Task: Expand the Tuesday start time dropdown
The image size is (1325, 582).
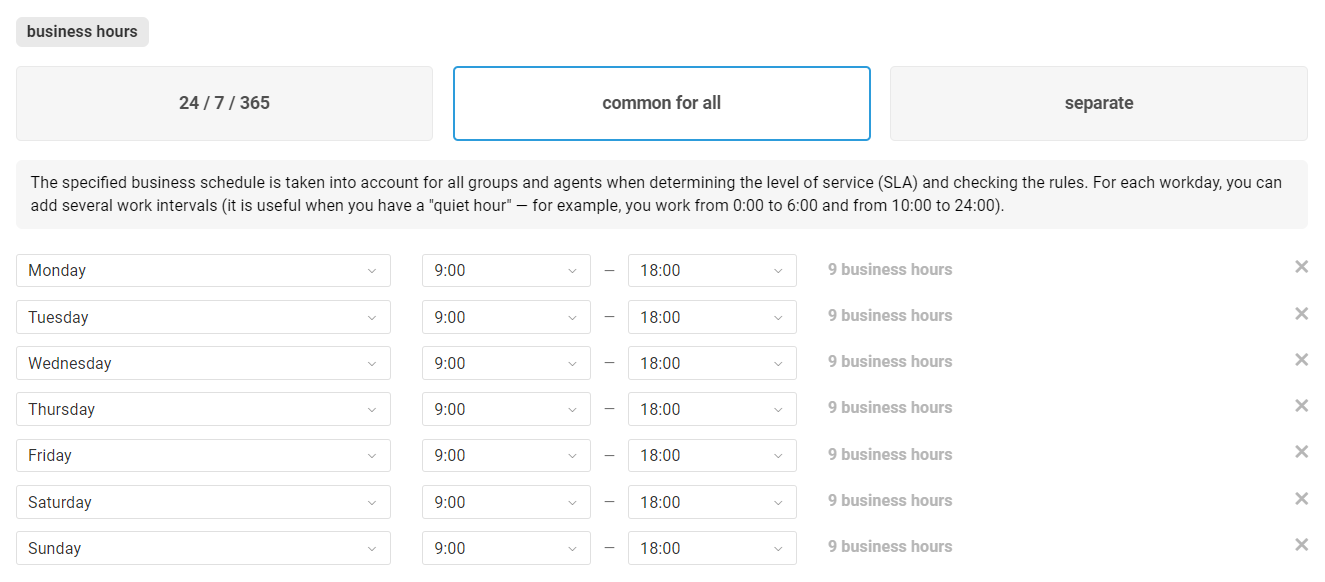Action: click(506, 317)
